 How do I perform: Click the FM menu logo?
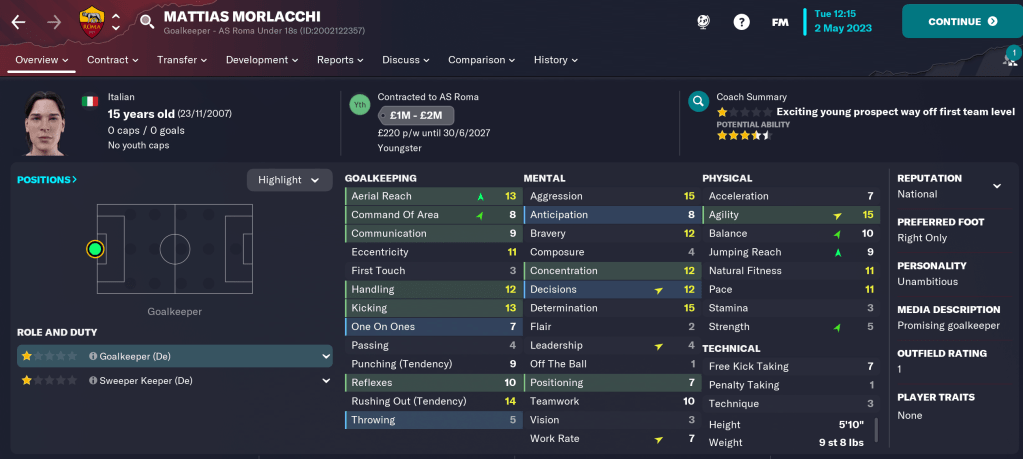pos(780,21)
